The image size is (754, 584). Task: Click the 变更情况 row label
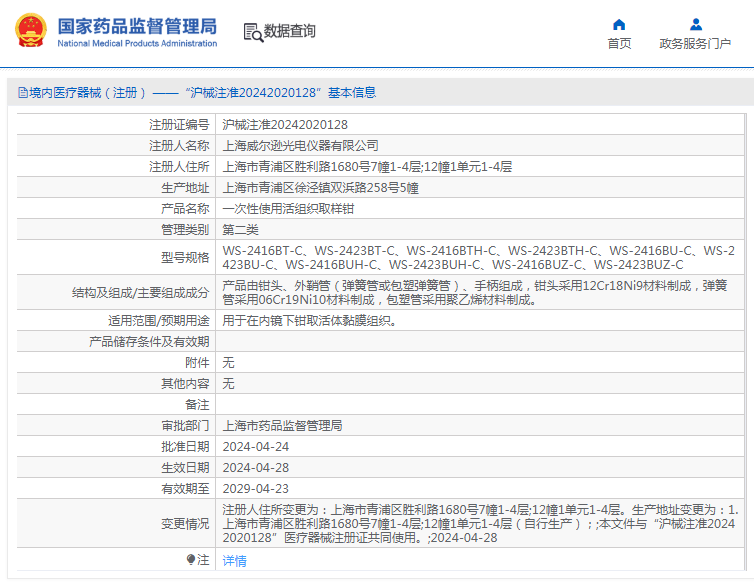click(185, 523)
